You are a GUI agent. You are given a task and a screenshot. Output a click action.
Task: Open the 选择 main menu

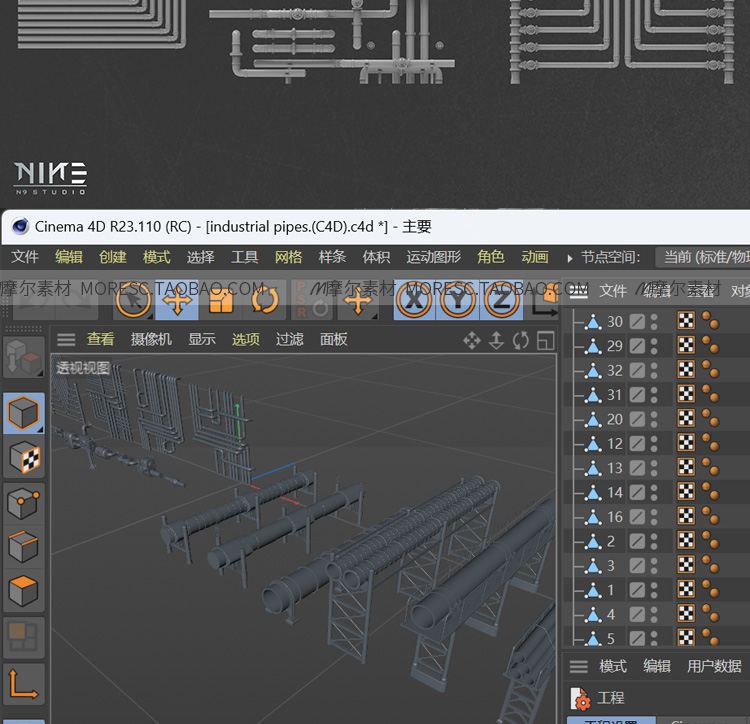click(201, 257)
